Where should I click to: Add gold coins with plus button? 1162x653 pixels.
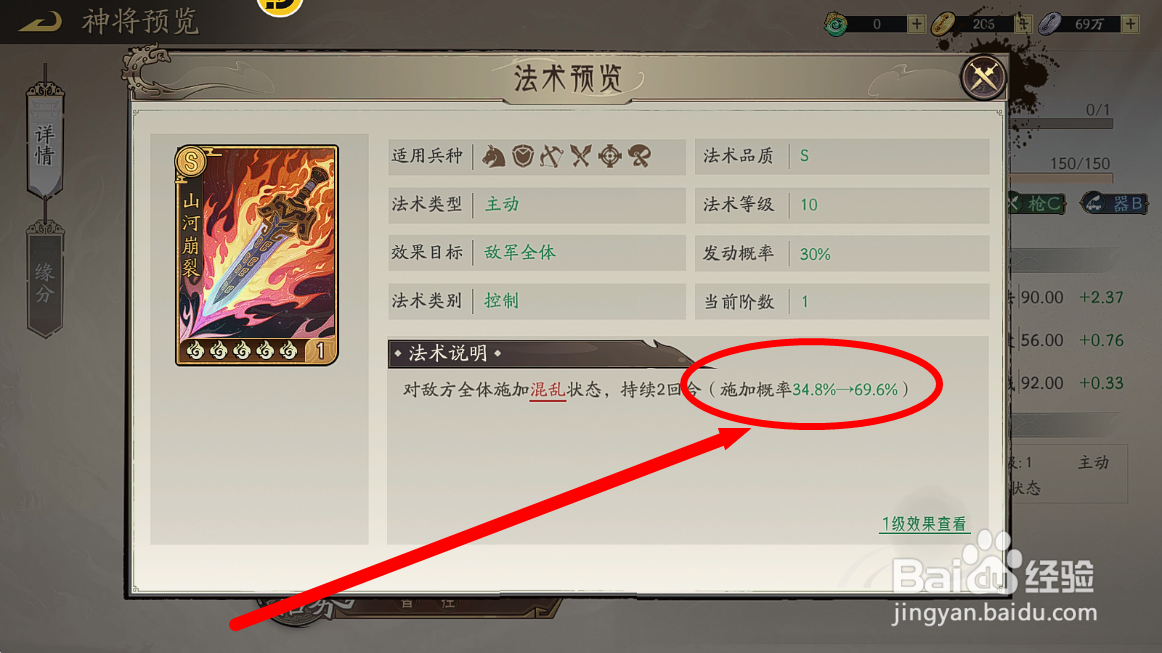point(1023,24)
